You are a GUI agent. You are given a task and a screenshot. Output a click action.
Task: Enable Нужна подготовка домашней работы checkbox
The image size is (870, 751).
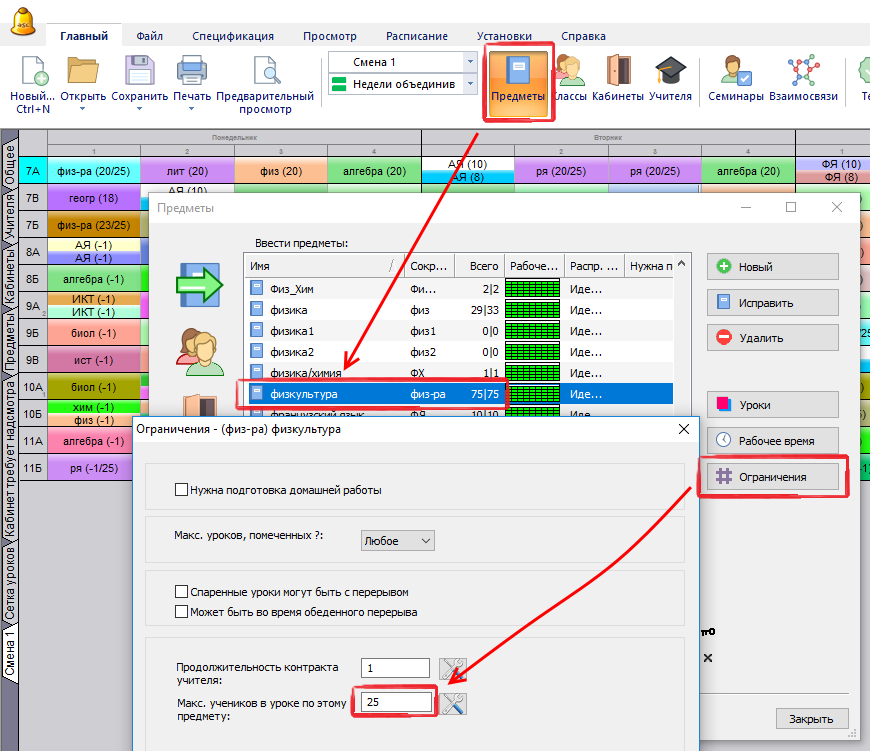coord(182,490)
